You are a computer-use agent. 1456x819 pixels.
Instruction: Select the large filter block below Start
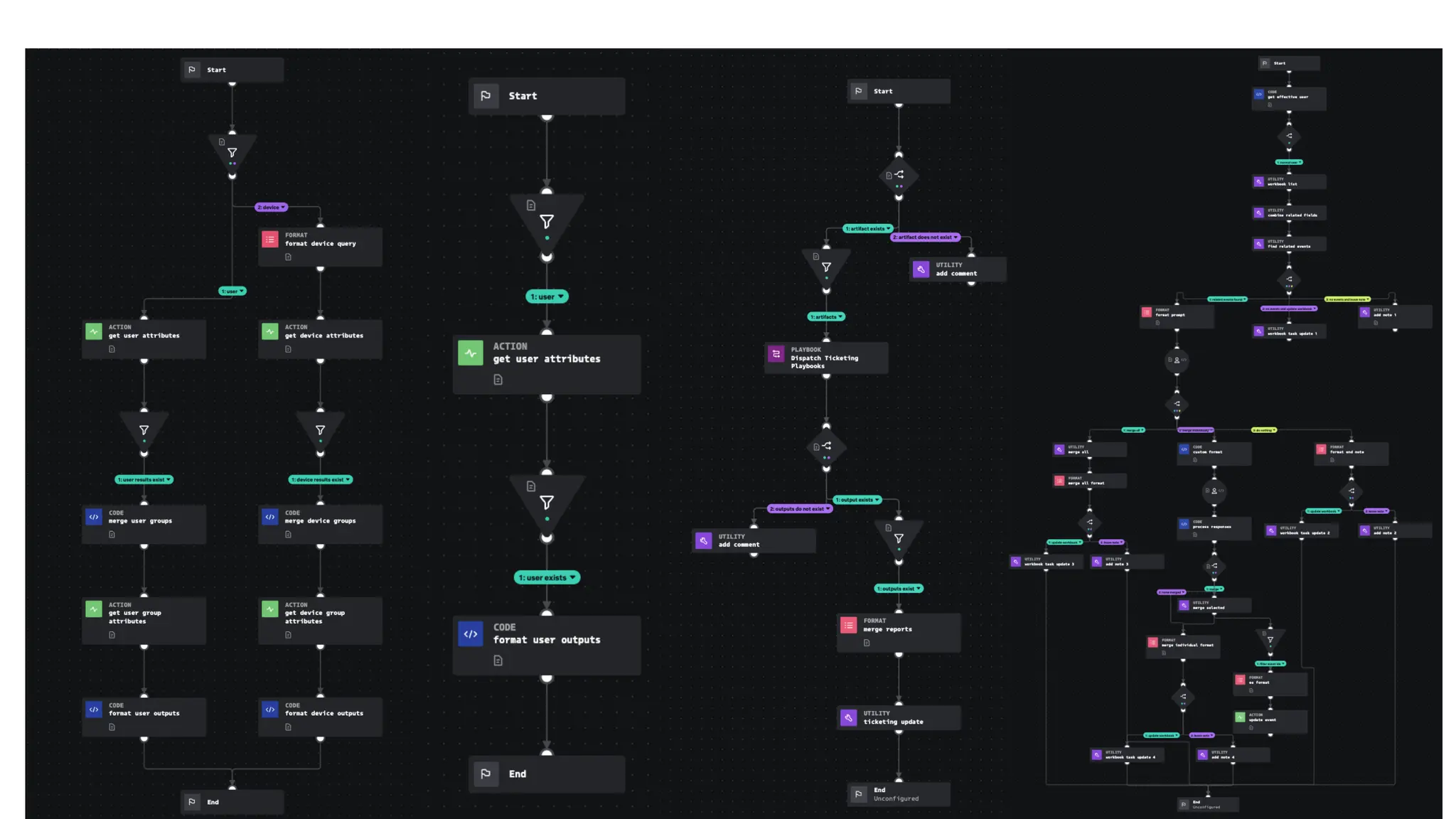point(547,222)
